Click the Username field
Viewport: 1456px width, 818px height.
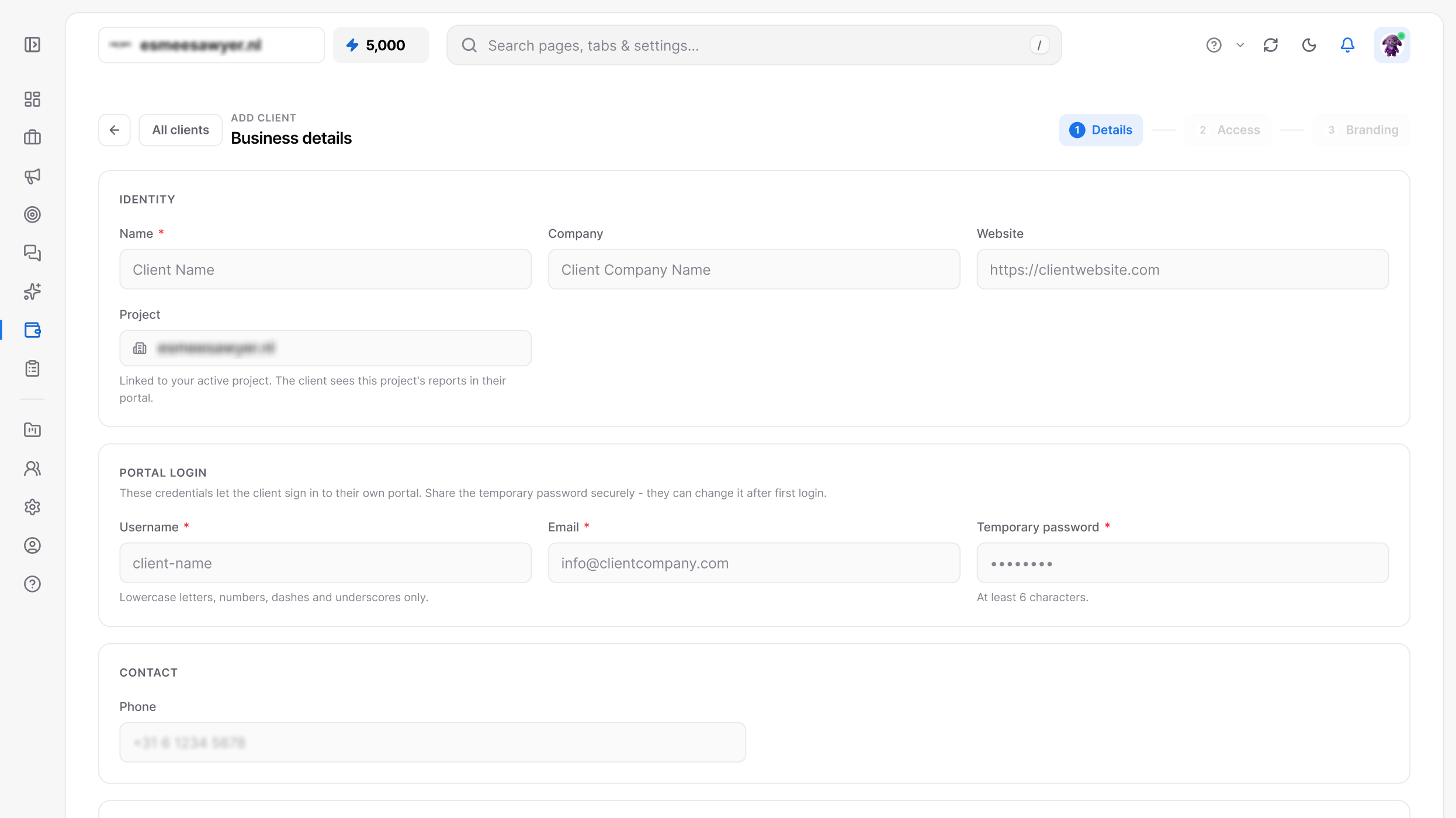325,563
